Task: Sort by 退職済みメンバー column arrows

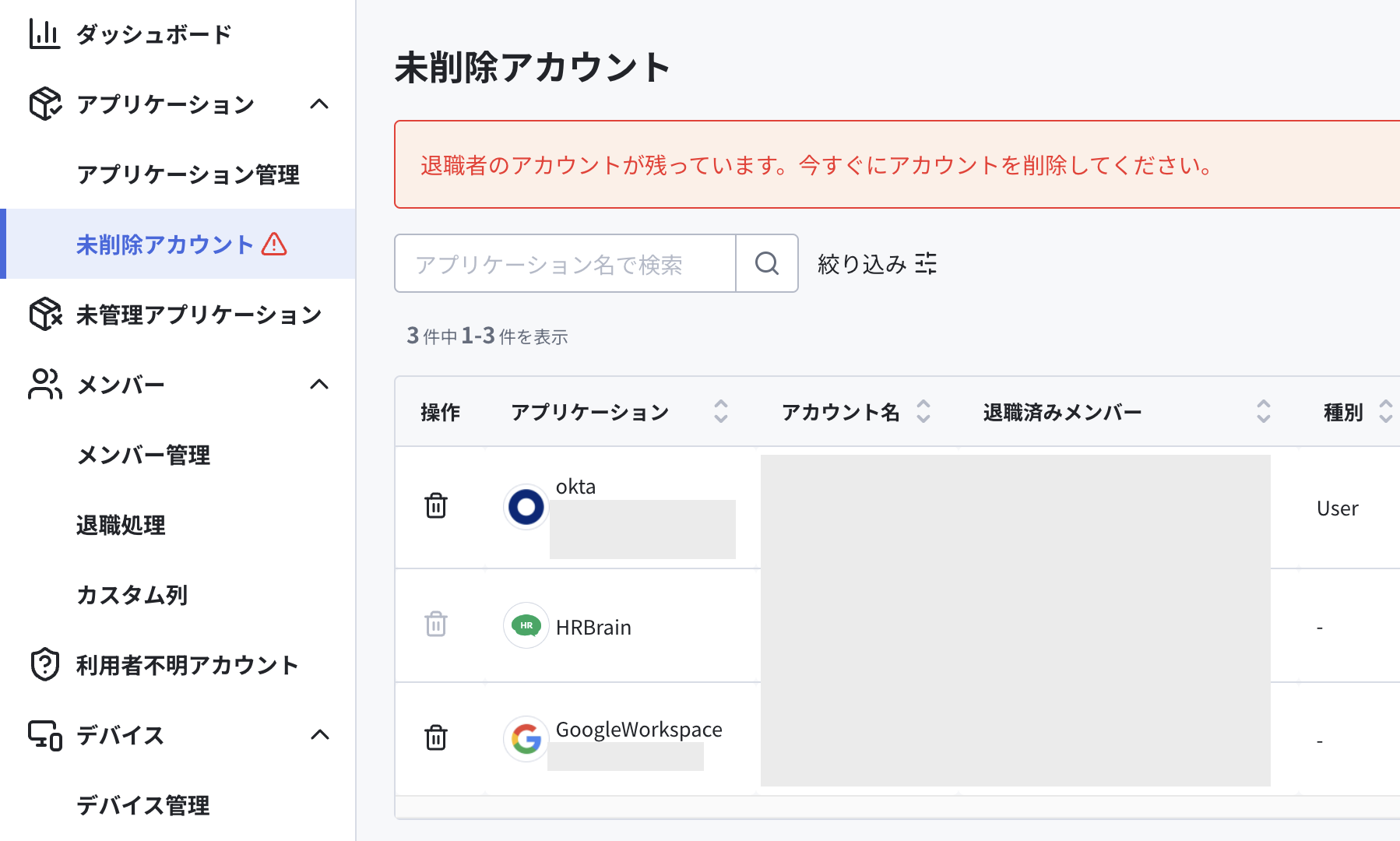Action: 1264,411
